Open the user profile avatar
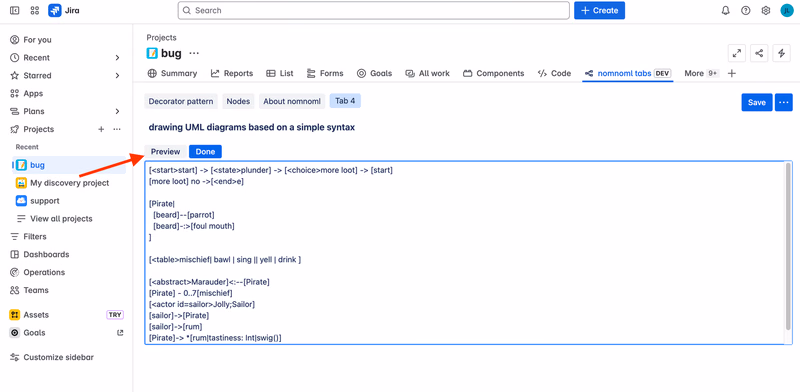This screenshot has height=392, width=800. (787, 10)
